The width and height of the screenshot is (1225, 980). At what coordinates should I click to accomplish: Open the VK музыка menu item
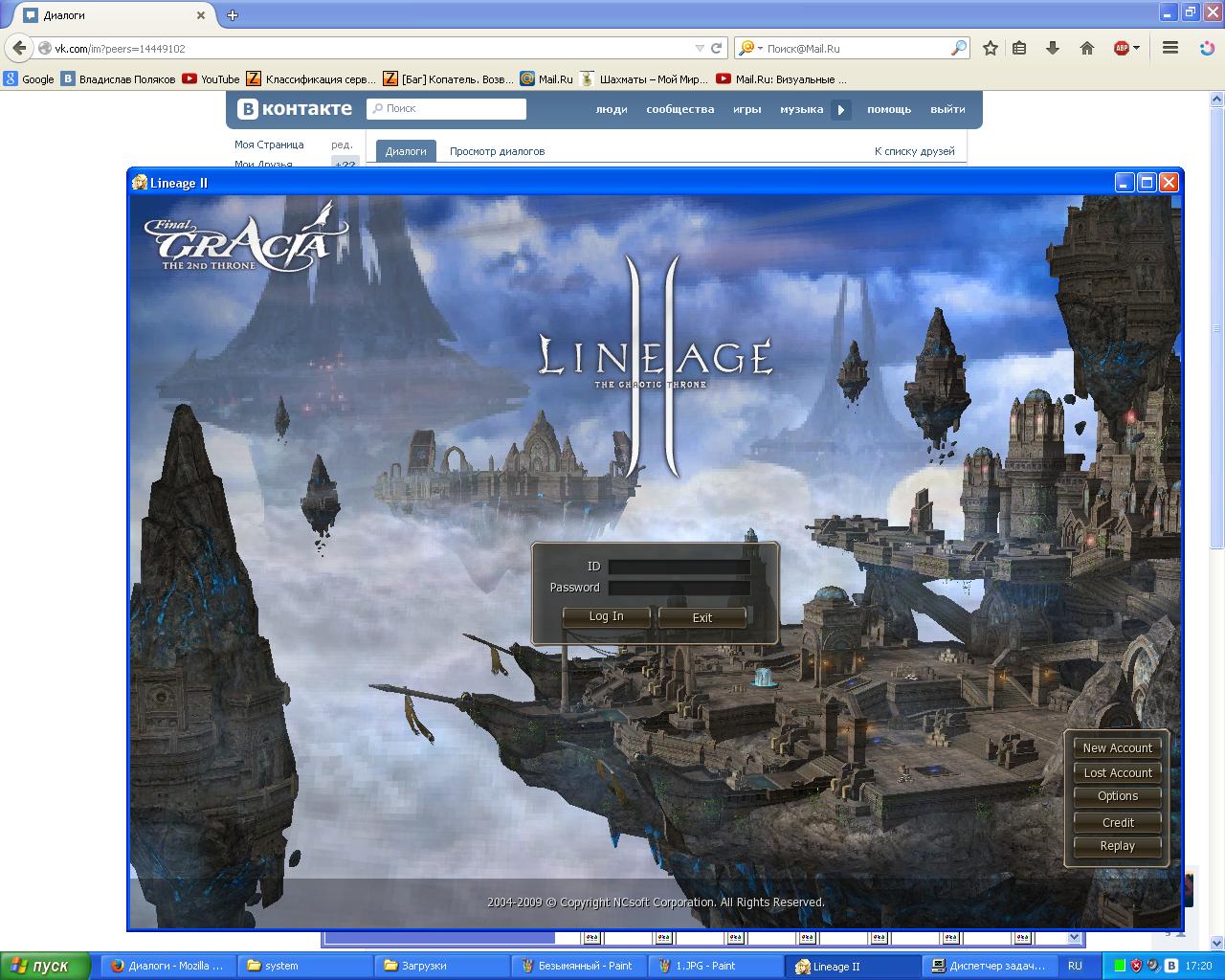coord(801,109)
